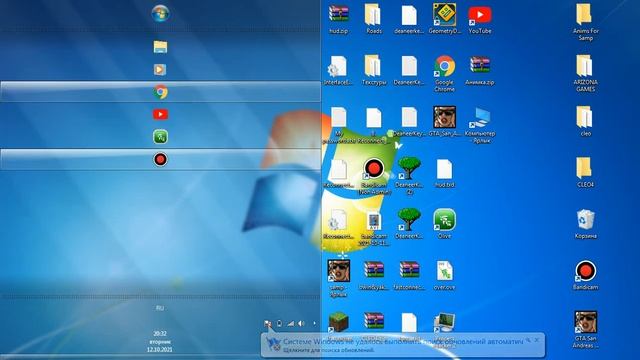Open the network signal tray icon
Screen dimensions: 640x360
290,323
